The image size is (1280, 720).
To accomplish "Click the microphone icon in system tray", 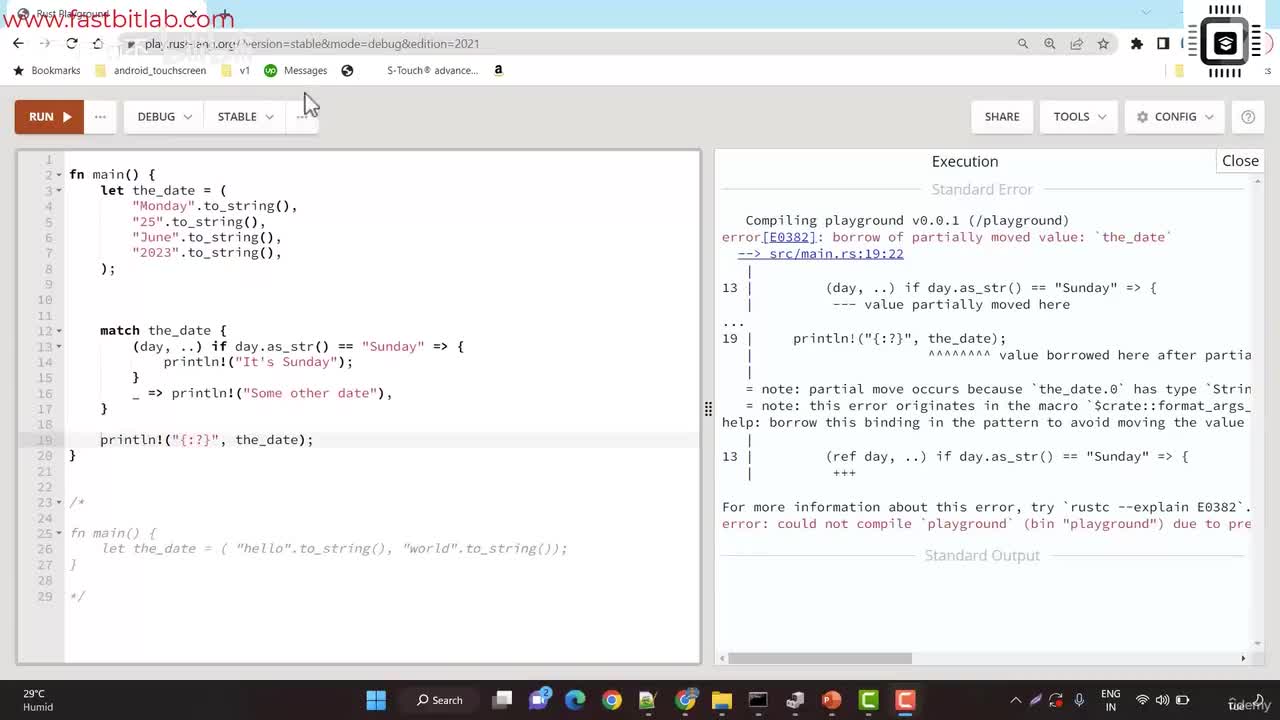I will pyautogui.click(x=1079, y=700).
